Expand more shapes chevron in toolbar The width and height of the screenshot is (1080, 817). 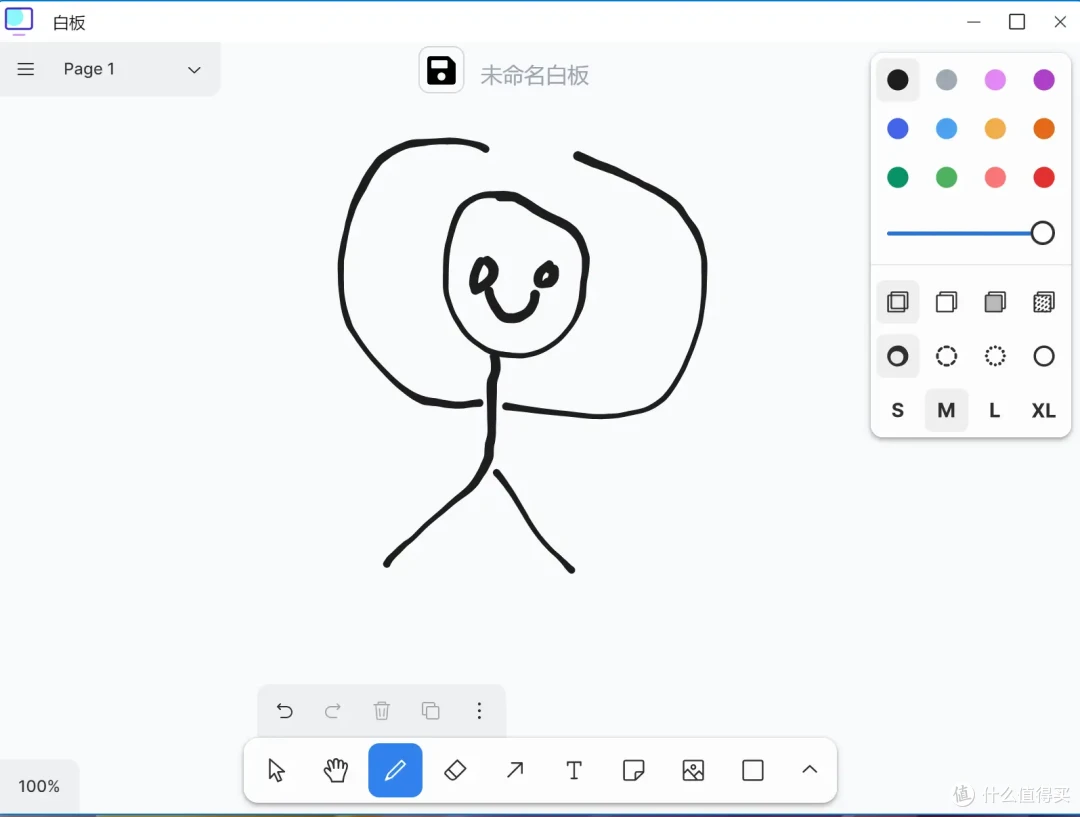point(810,769)
